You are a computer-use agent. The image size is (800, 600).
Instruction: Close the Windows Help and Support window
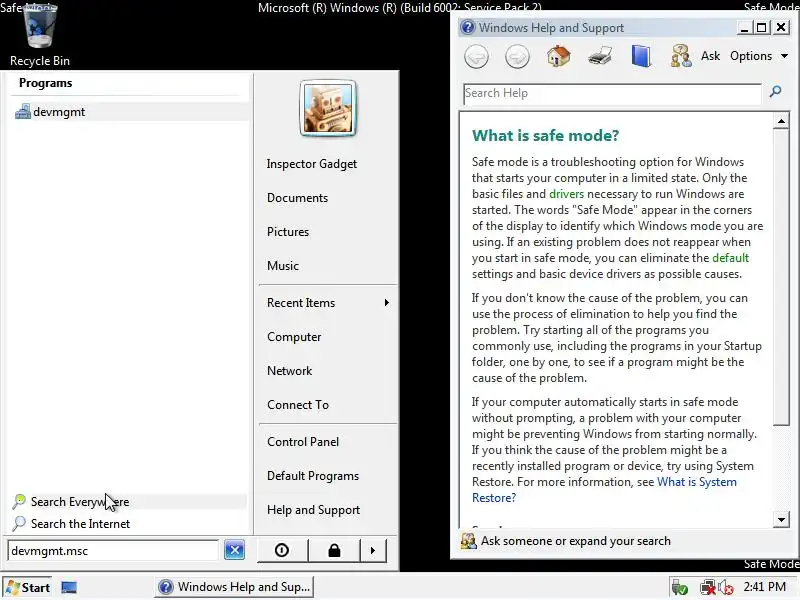coord(781,28)
